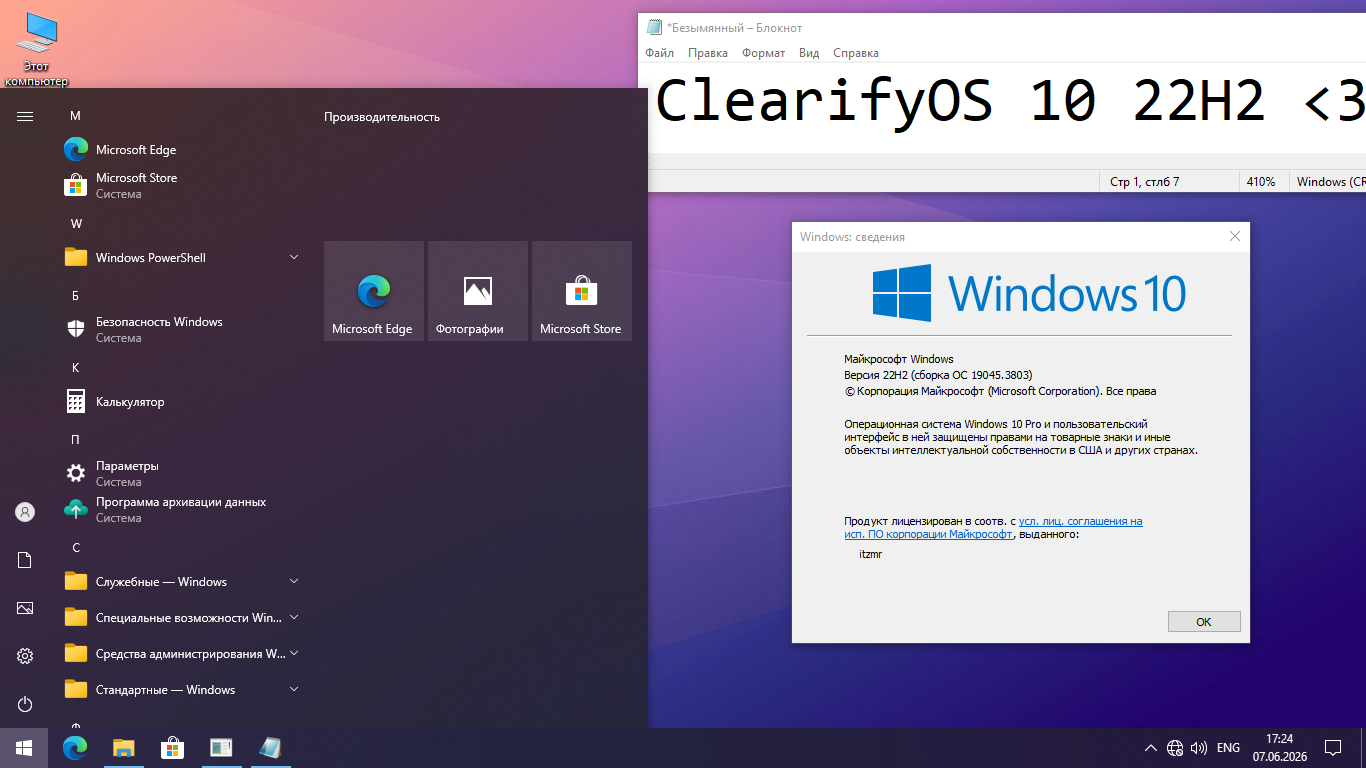Open the power options in Start menu

(x=25, y=704)
